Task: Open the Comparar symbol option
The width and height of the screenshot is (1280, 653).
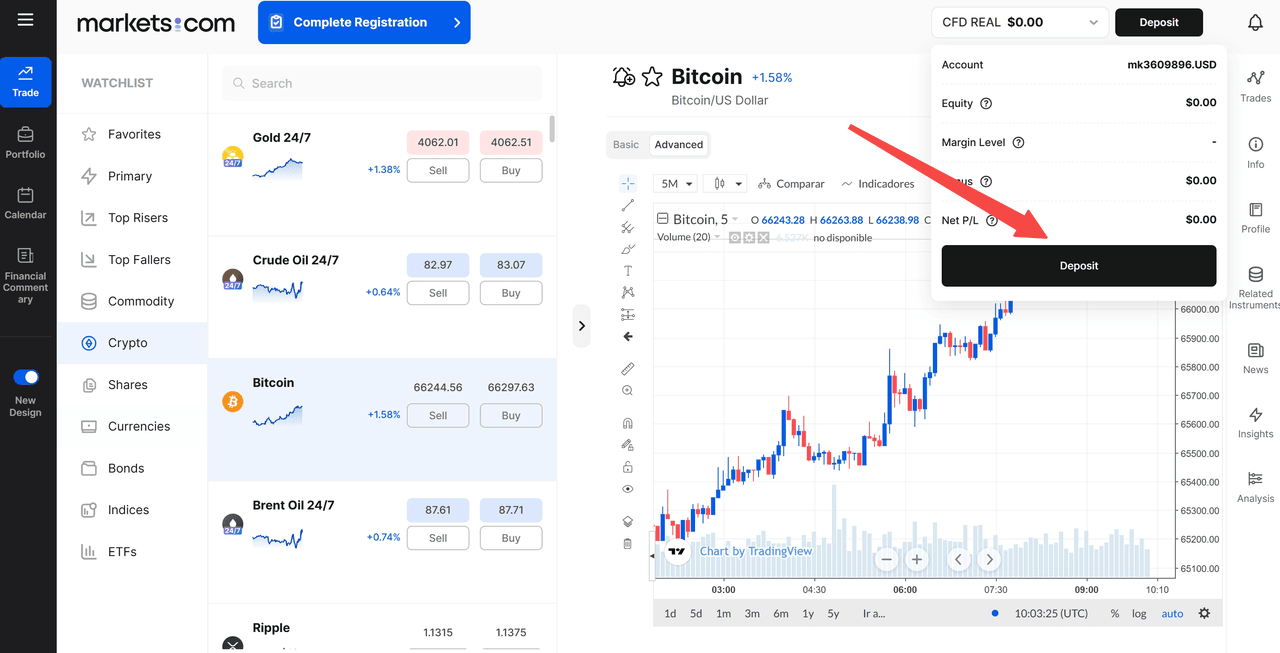Action: (x=791, y=184)
